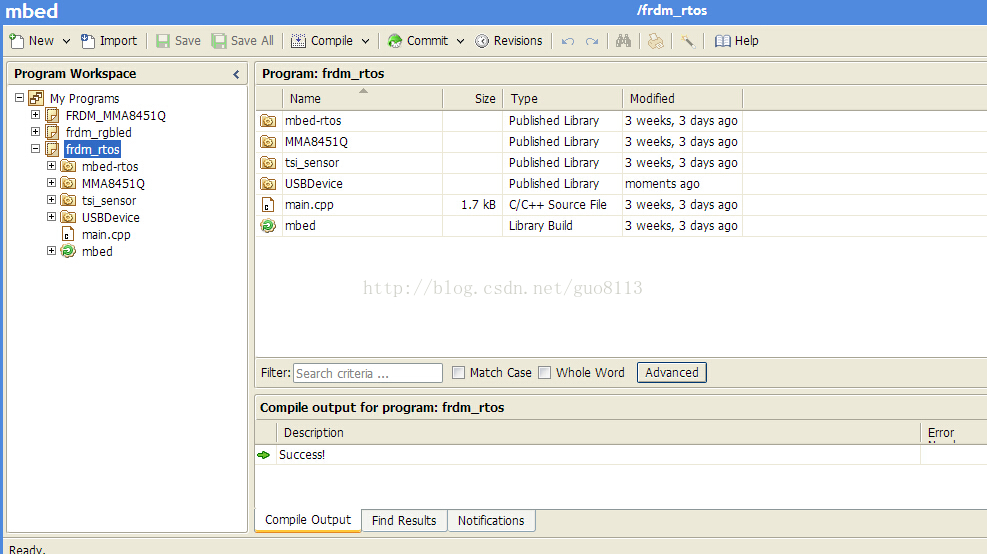Screen dimensions: 987x554
Task: Sort the file list by Size column
Action: (473, 99)
